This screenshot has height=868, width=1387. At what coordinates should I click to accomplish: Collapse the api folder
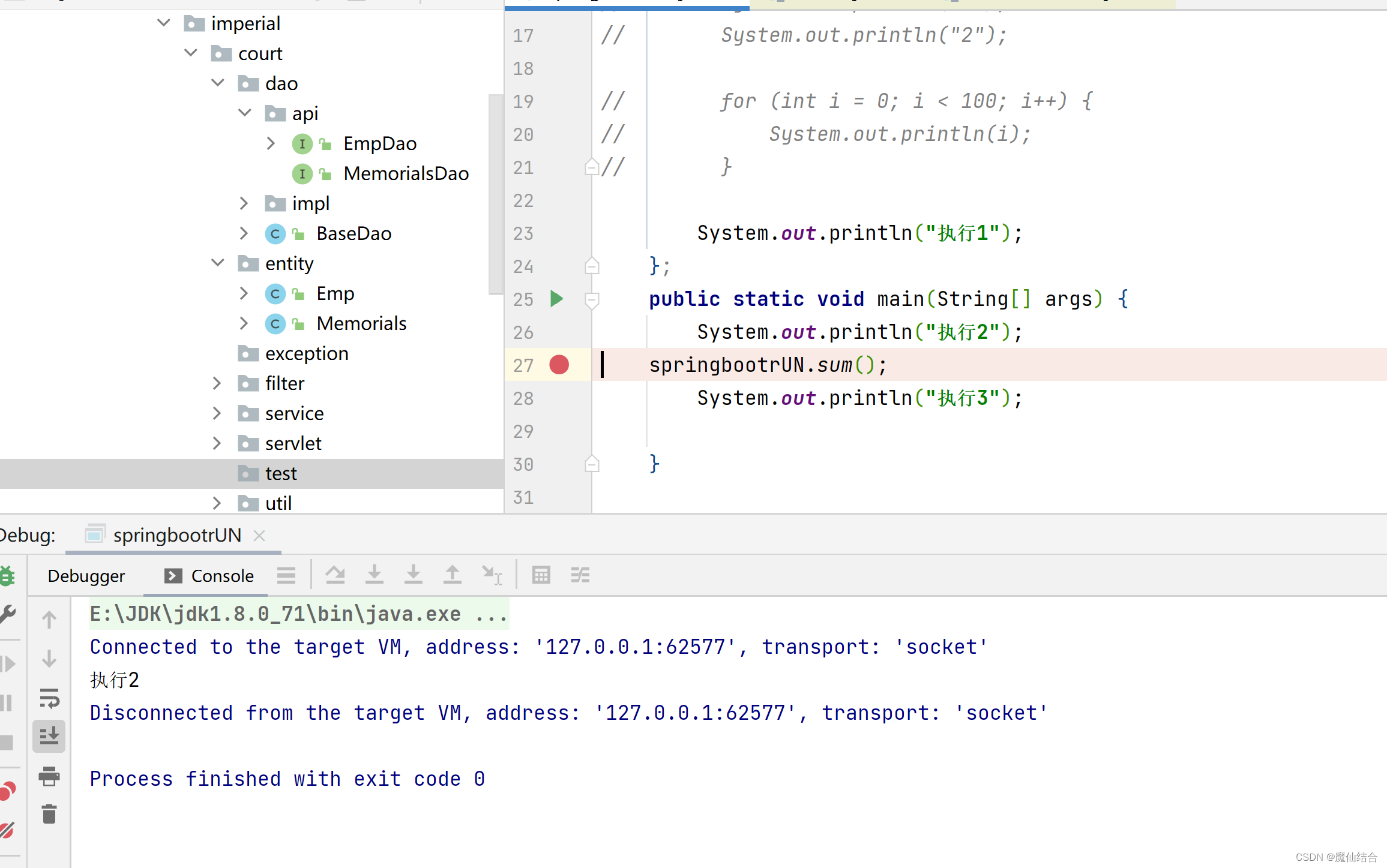point(245,113)
